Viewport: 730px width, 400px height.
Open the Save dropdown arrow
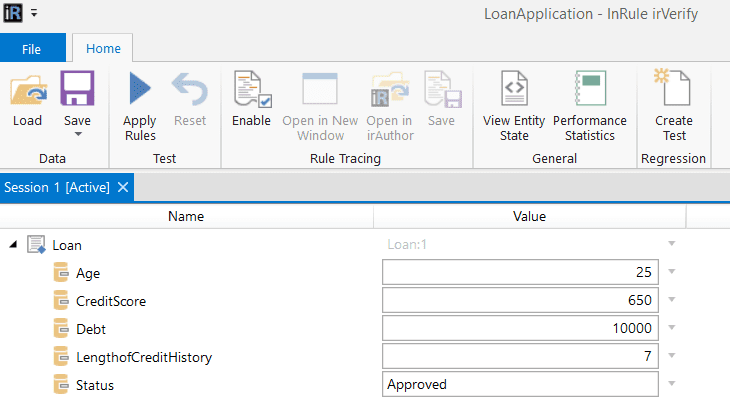tap(77, 134)
